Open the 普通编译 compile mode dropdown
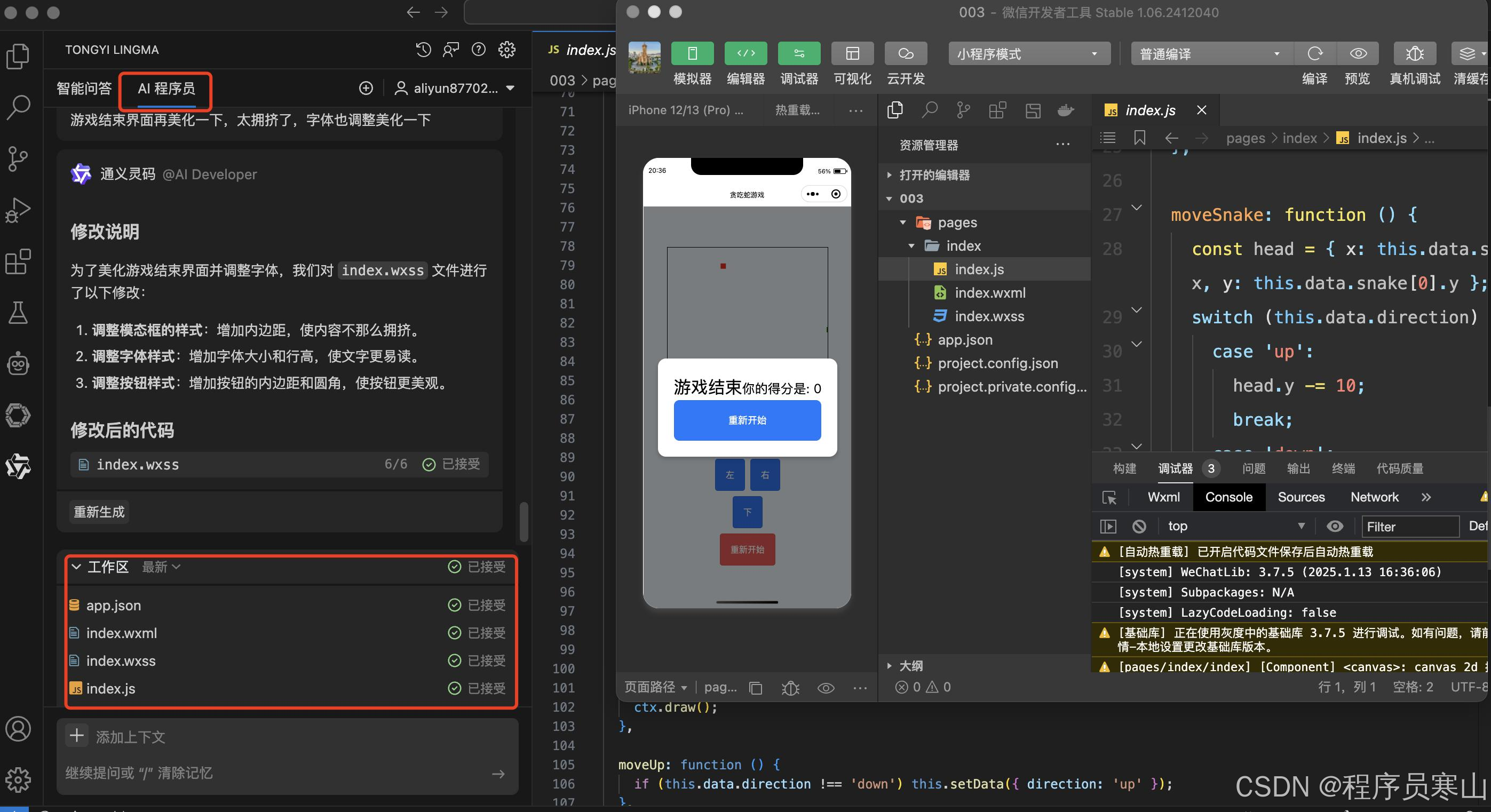 click(1211, 54)
